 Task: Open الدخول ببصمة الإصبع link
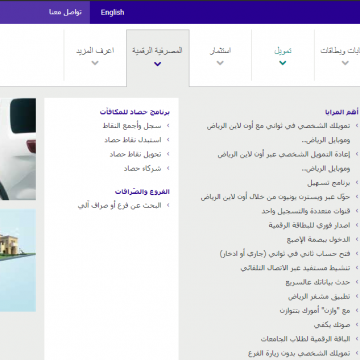318,239
